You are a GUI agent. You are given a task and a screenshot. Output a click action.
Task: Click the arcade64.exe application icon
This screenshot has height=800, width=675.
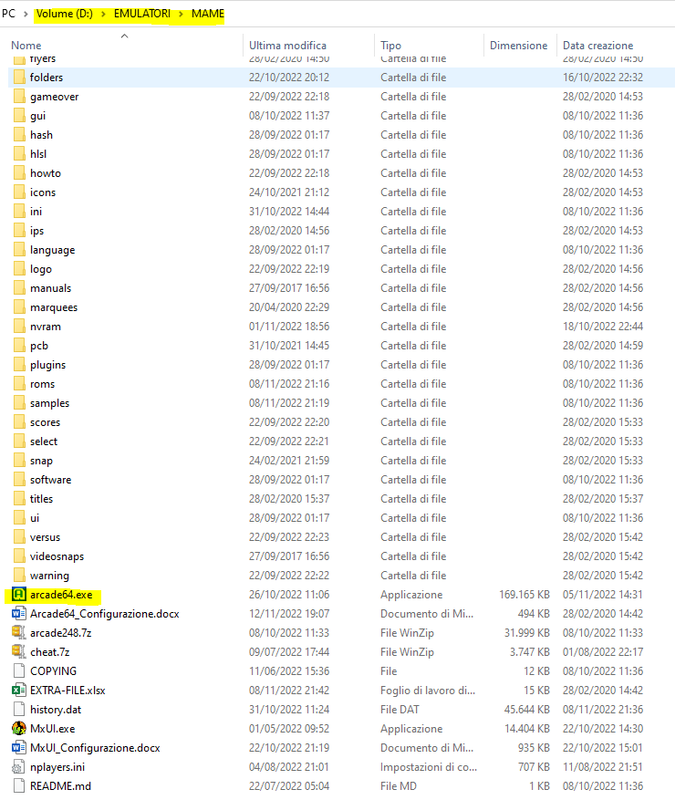[19, 594]
